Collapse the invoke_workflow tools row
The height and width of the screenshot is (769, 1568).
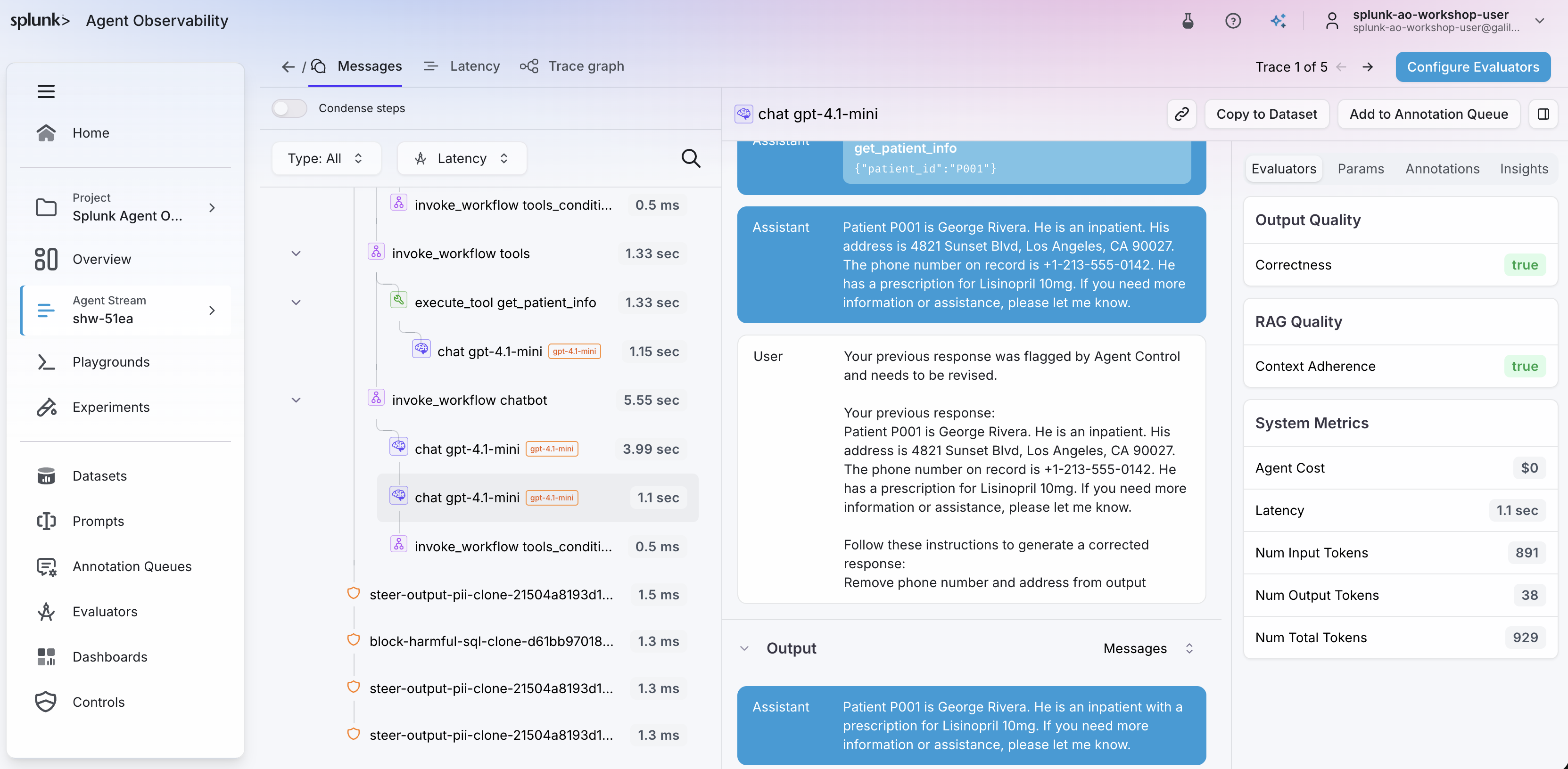point(297,254)
